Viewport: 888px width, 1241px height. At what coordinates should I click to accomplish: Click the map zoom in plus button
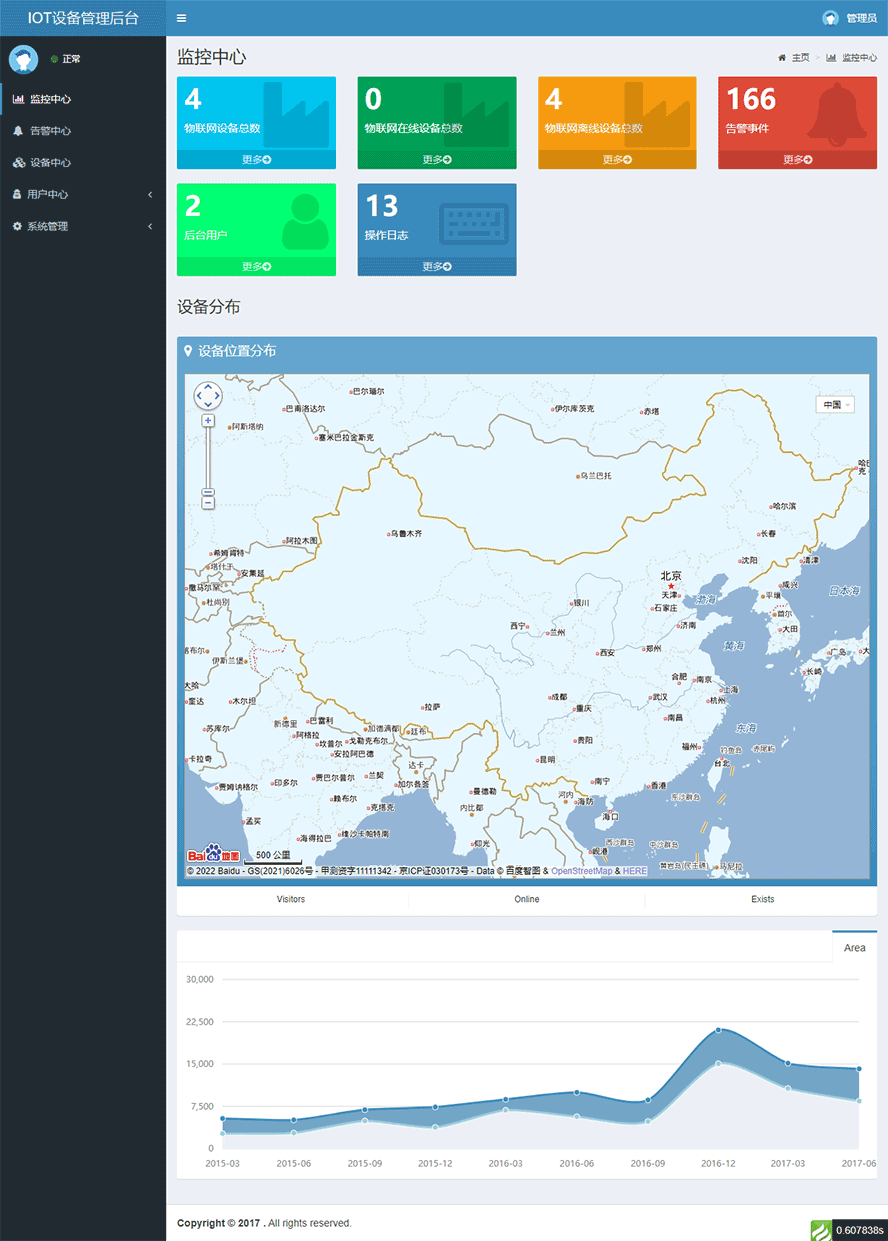click(x=208, y=421)
